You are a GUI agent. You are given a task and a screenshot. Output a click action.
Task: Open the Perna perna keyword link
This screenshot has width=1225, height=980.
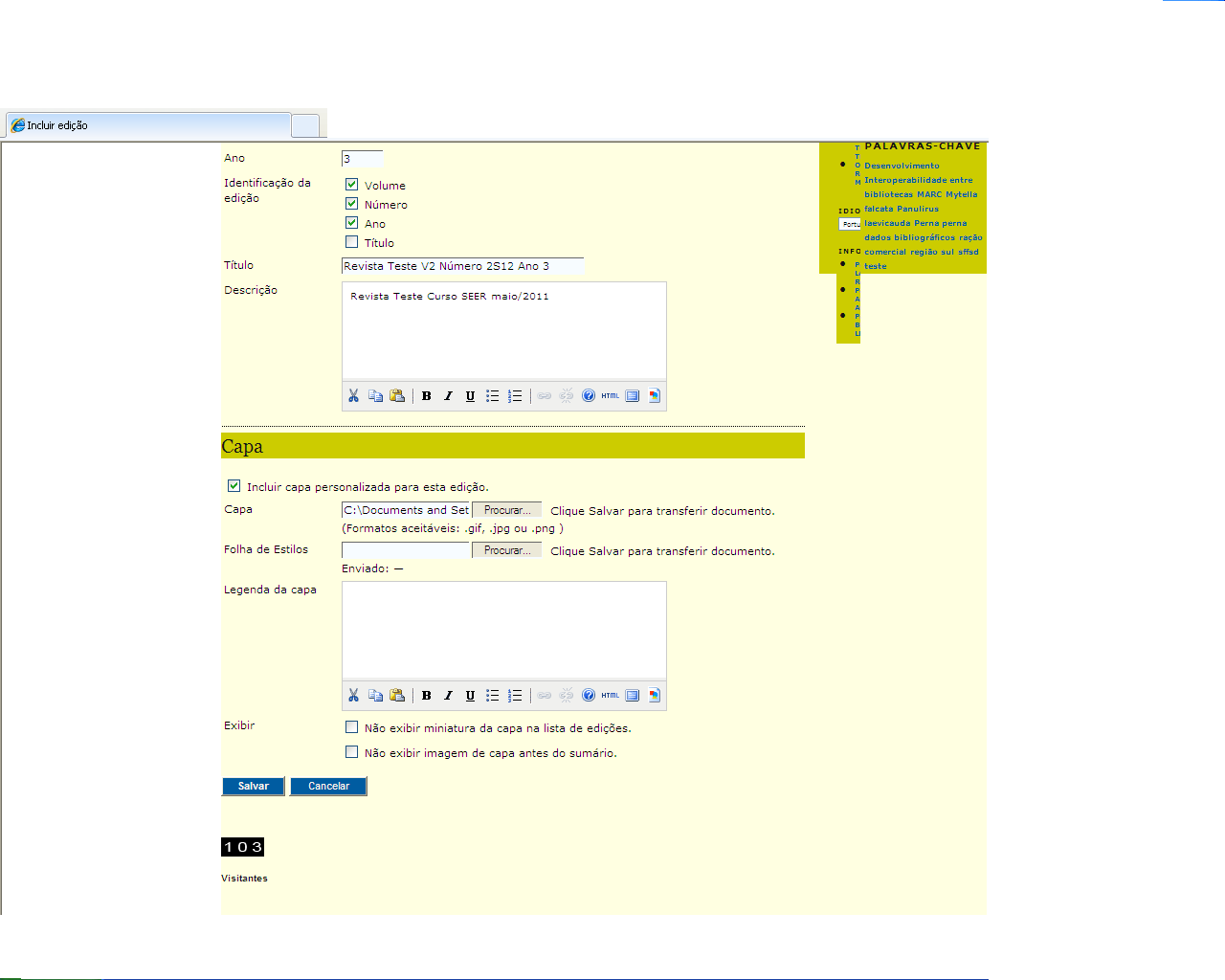[x=940, y=223]
